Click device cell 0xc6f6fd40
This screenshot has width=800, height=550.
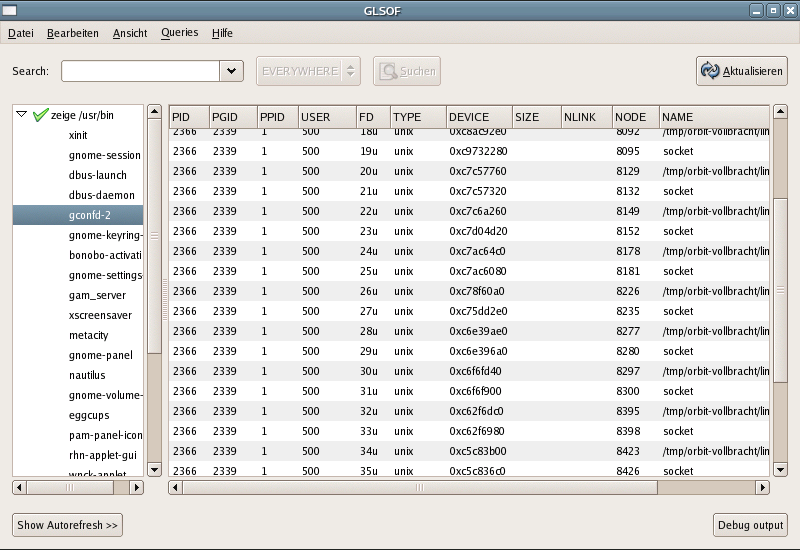pyautogui.click(x=475, y=371)
